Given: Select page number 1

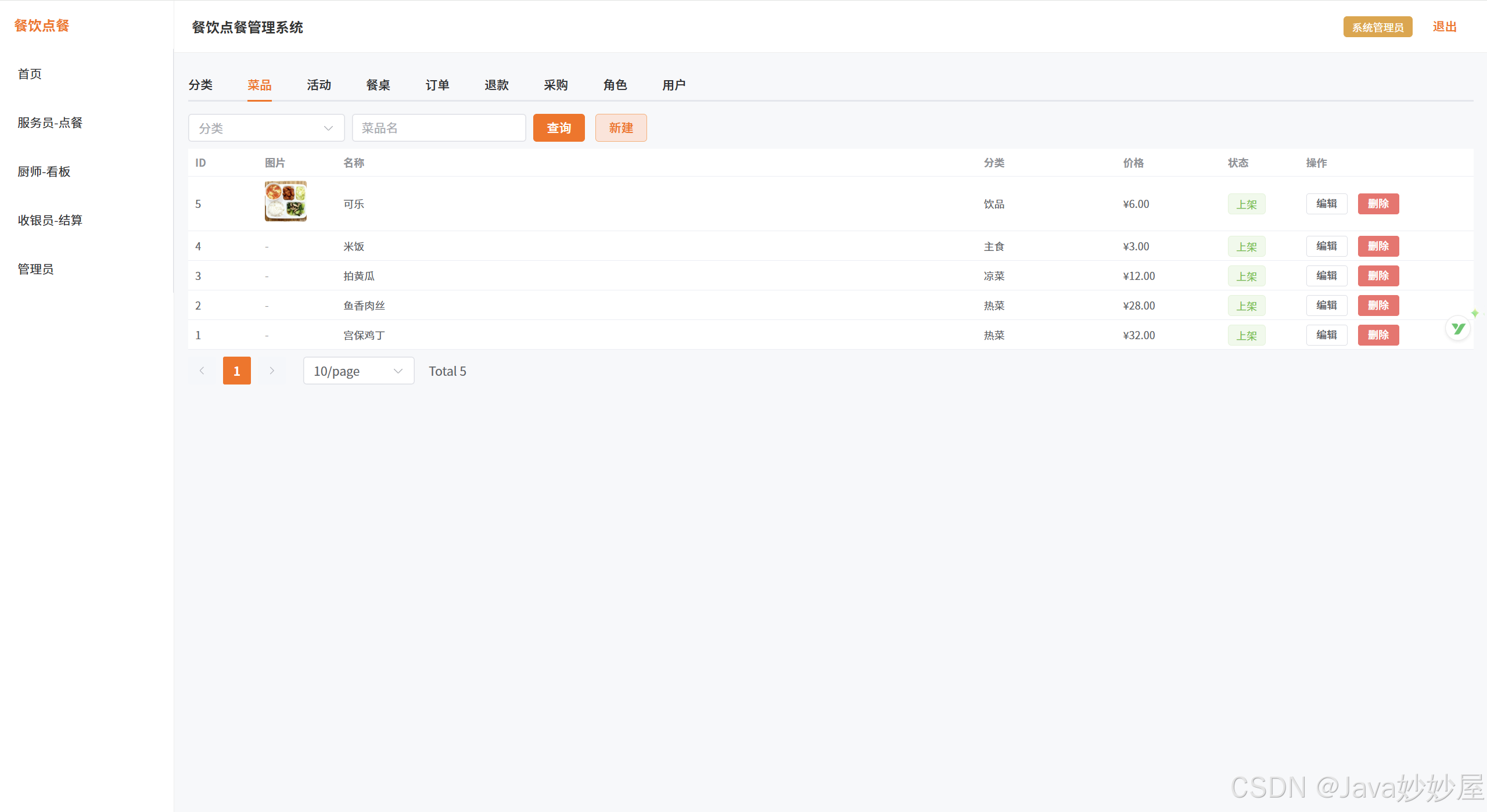Looking at the screenshot, I should pos(236,371).
